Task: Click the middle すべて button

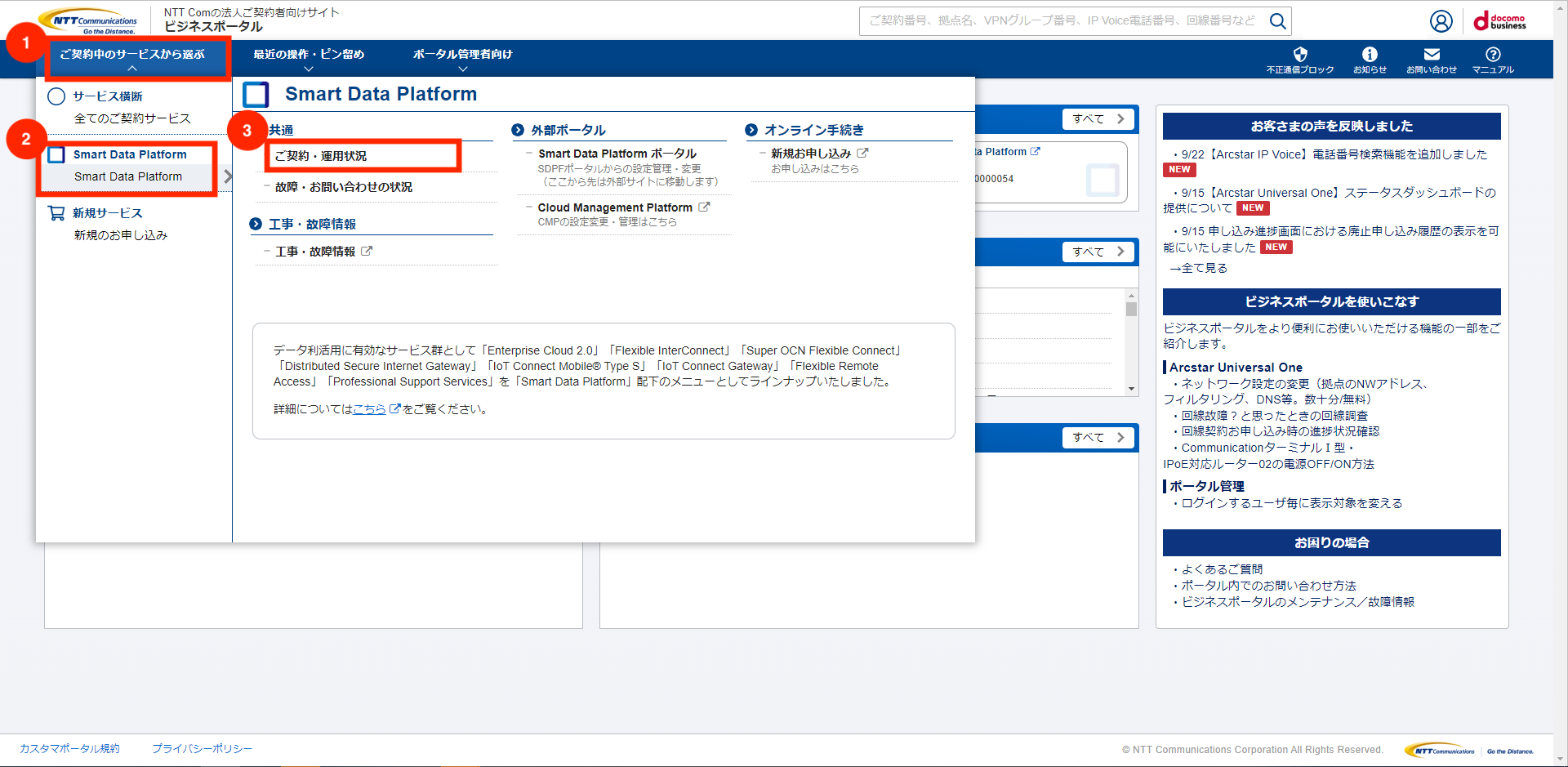Action: pyautogui.click(x=1098, y=252)
